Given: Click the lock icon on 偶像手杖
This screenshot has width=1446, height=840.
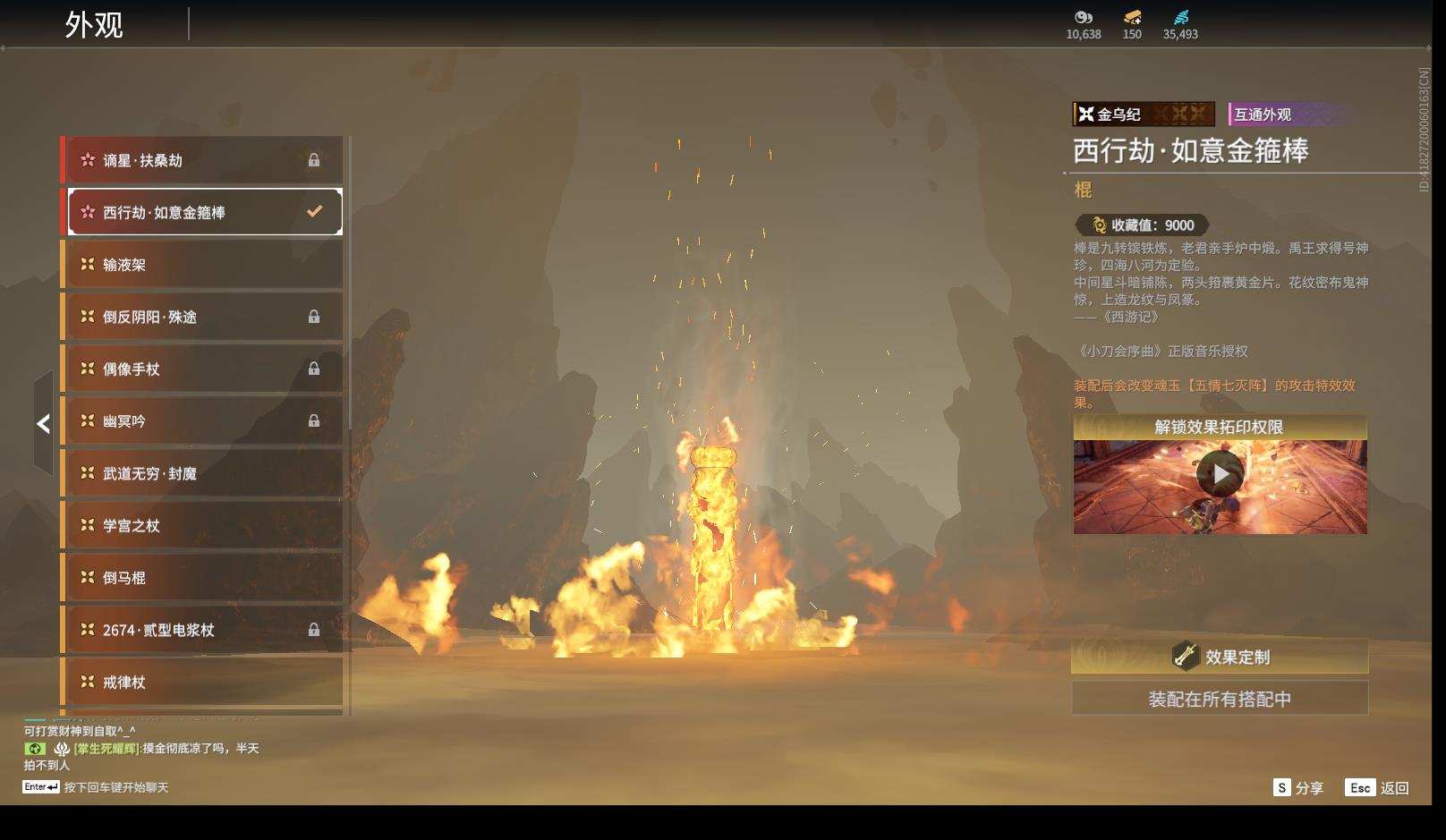Looking at the screenshot, I should pos(314,369).
